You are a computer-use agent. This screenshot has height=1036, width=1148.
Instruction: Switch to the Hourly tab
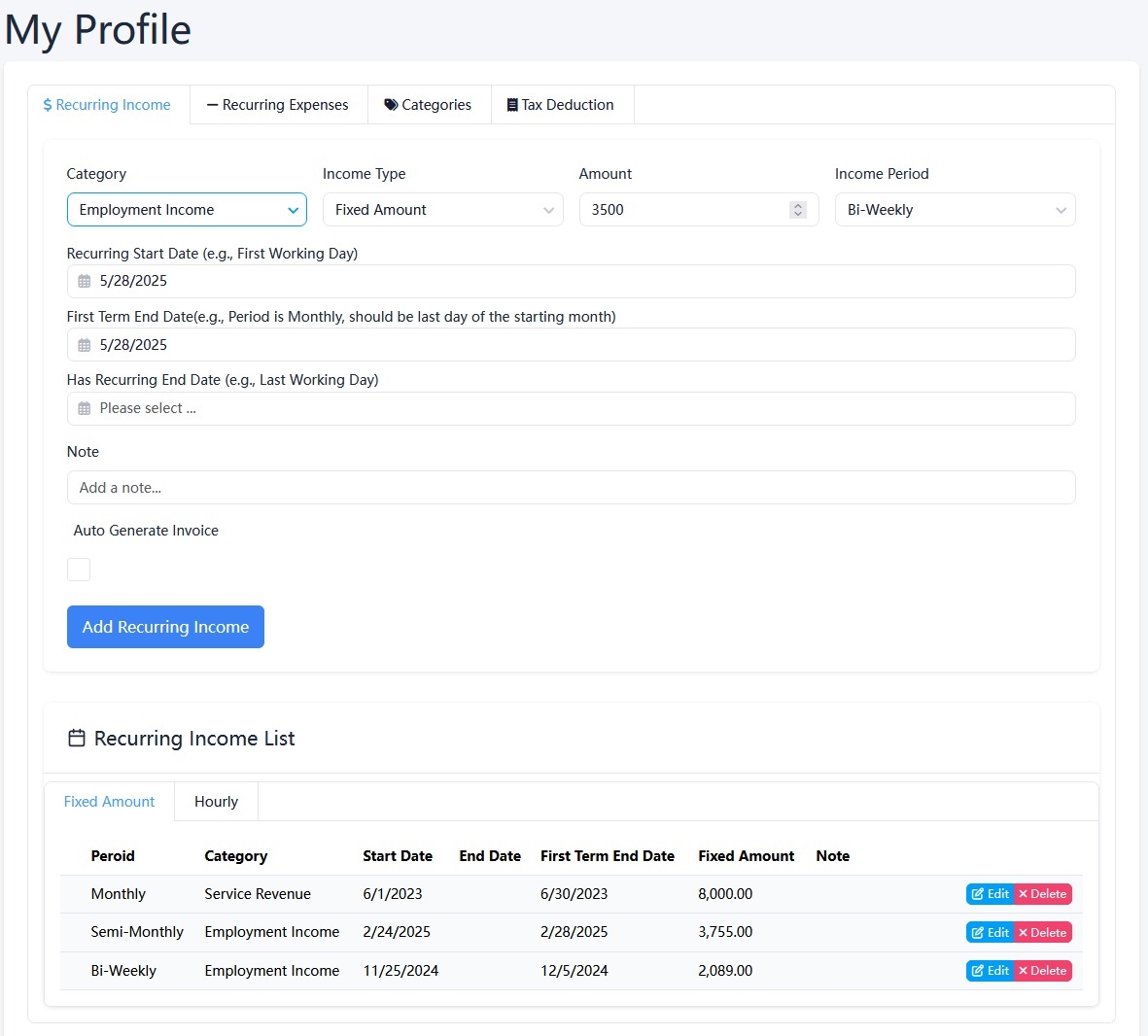(x=215, y=801)
